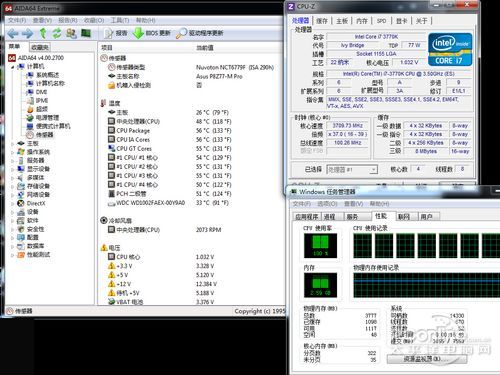This screenshot has width=500, height=375.
Task: Expand the 存储设备 tree node
Action: point(13,186)
